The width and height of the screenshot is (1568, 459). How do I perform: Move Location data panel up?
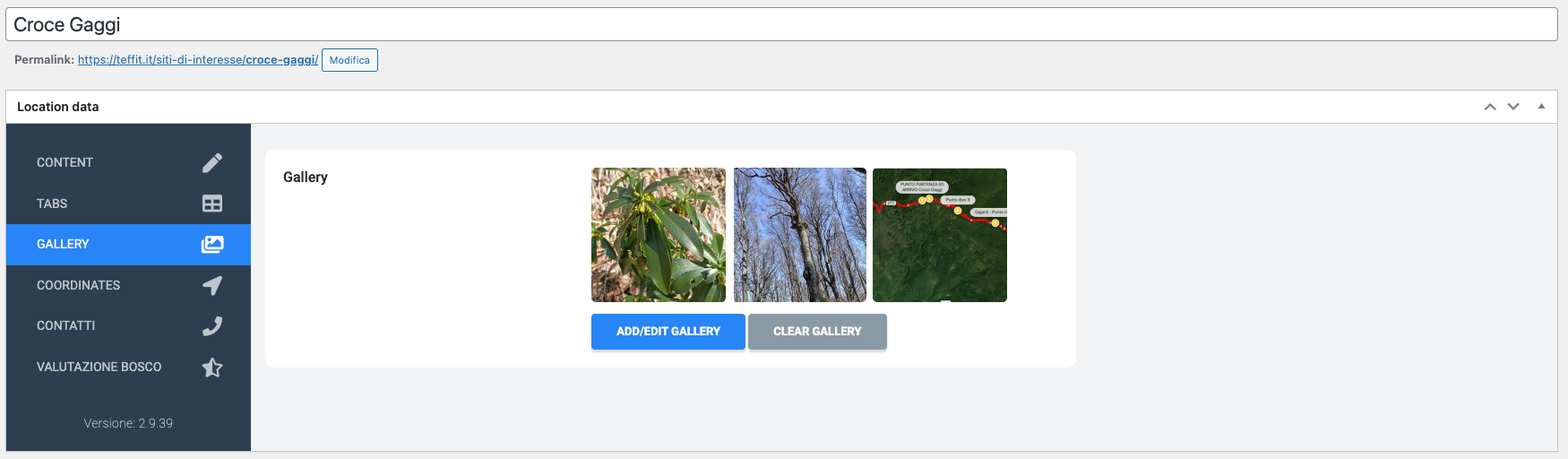pos(1490,107)
